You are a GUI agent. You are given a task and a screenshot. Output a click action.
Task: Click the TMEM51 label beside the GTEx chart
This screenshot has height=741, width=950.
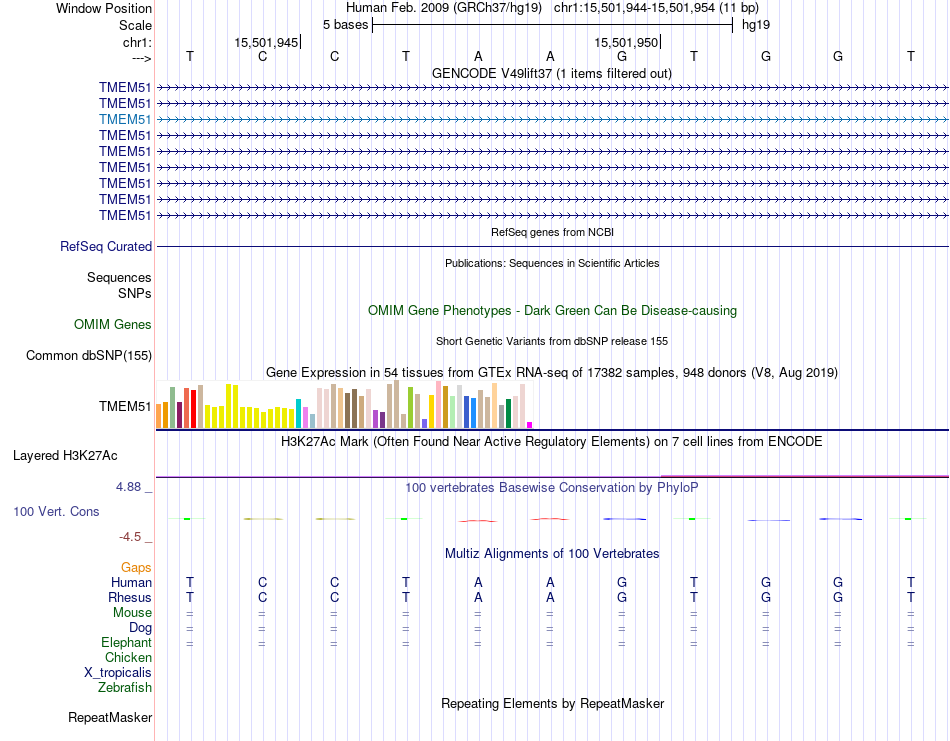[x=125, y=407]
